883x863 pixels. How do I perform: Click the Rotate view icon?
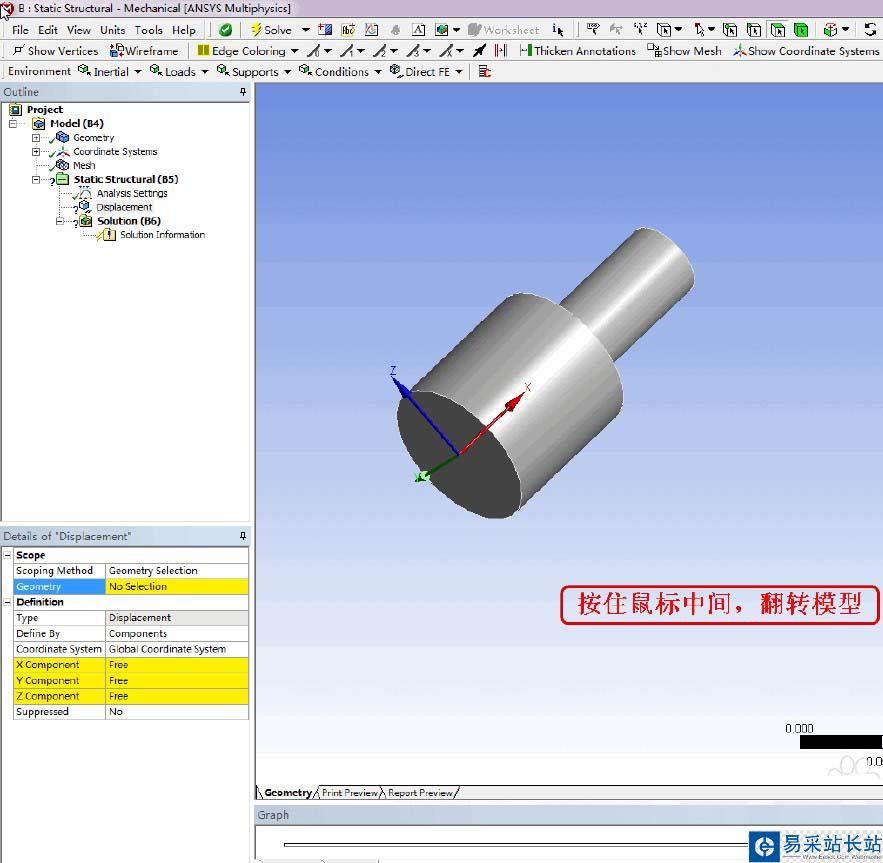point(871,30)
